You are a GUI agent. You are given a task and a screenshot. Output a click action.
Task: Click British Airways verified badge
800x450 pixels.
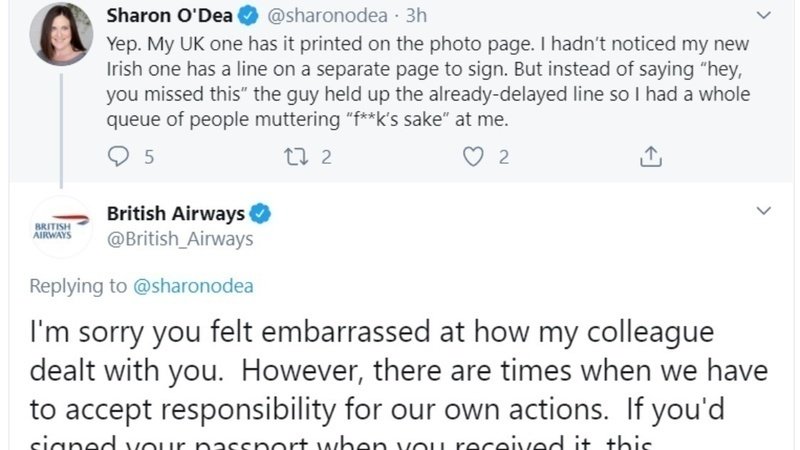pos(262,214)
